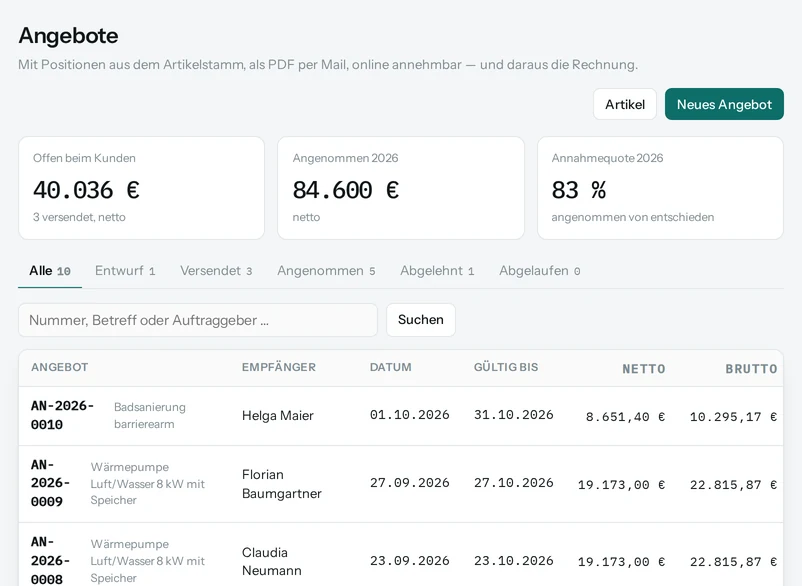Click the EMPFÄNGER column header
The height and width of the screenshot is (586, 802).
click(x=279, y=367)
